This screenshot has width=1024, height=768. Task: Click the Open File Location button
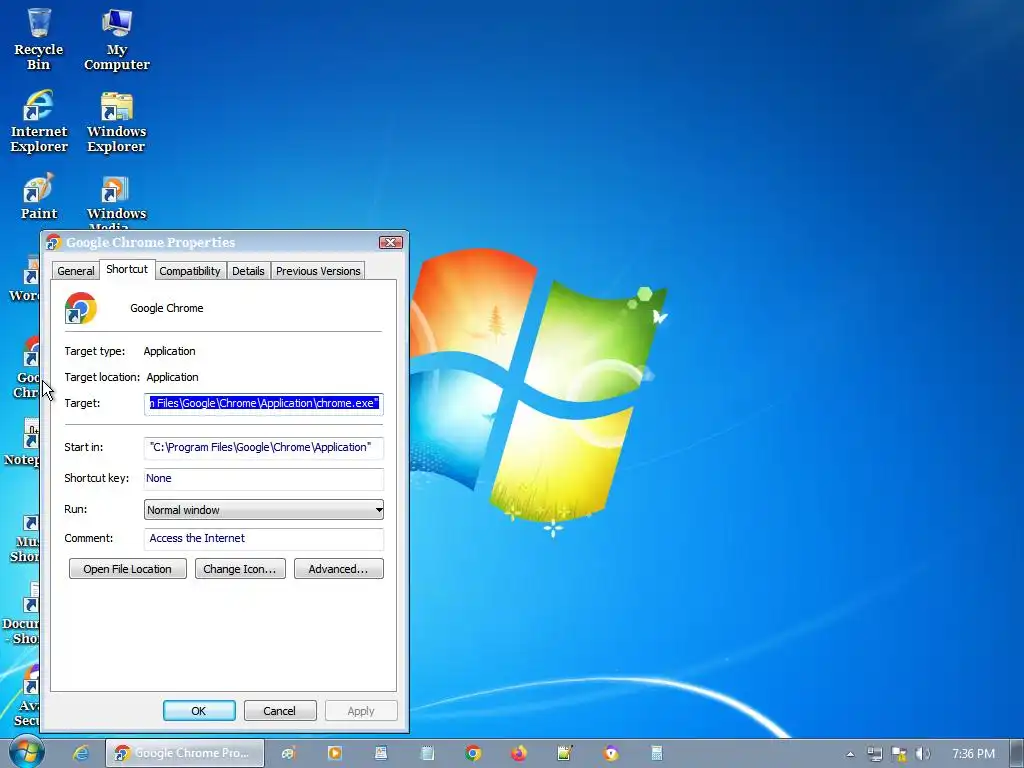click(x=127, y=569)
